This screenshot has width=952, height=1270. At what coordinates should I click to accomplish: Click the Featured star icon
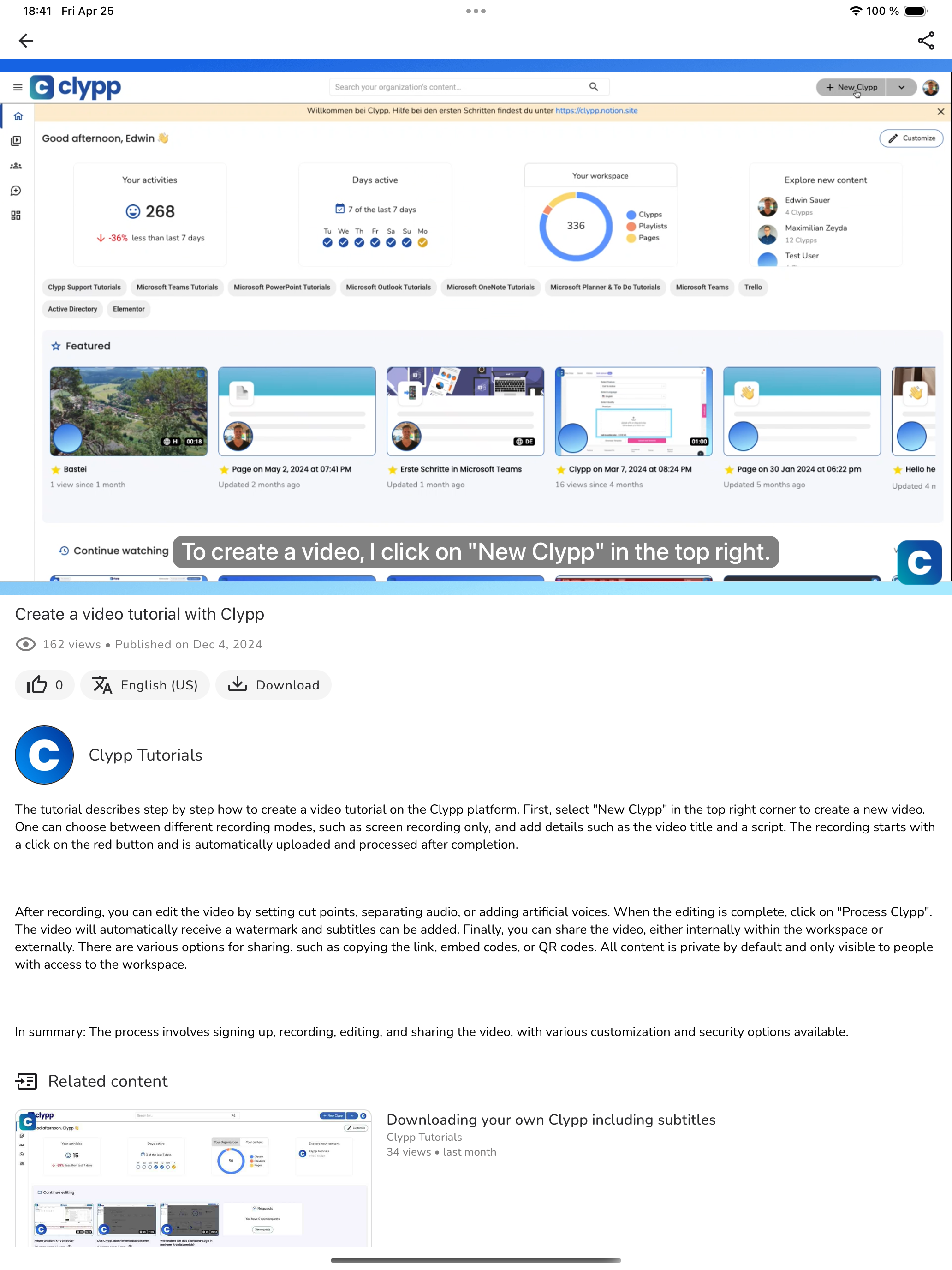click(x=56, y=346)
